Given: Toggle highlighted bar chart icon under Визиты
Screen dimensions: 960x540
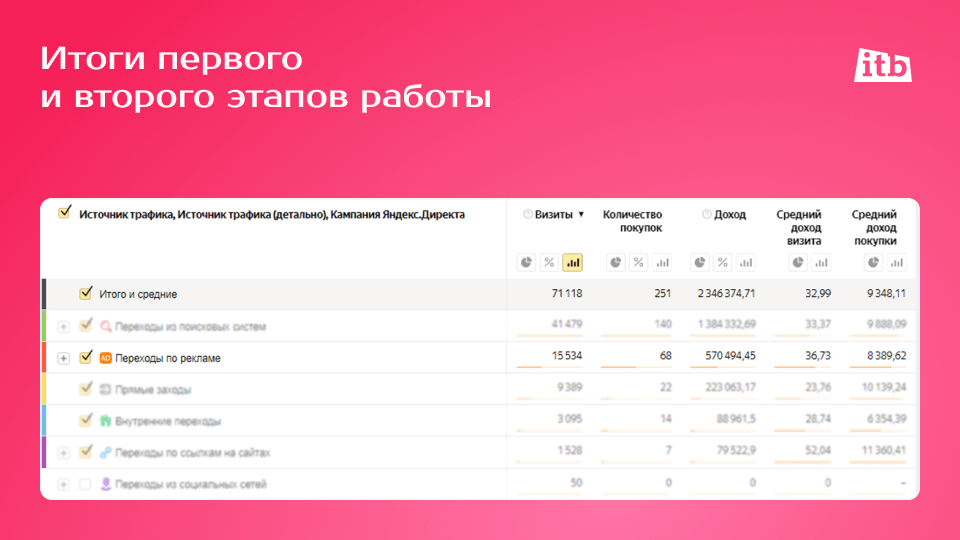Looking at the screenshot, I should pyautogui.click(x=572, y=263).
